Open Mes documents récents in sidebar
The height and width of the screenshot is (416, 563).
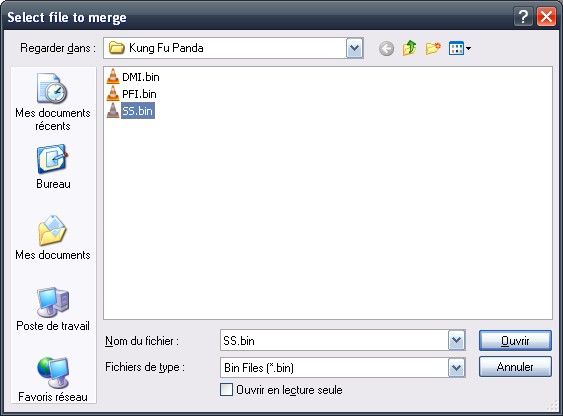(53, 102)
